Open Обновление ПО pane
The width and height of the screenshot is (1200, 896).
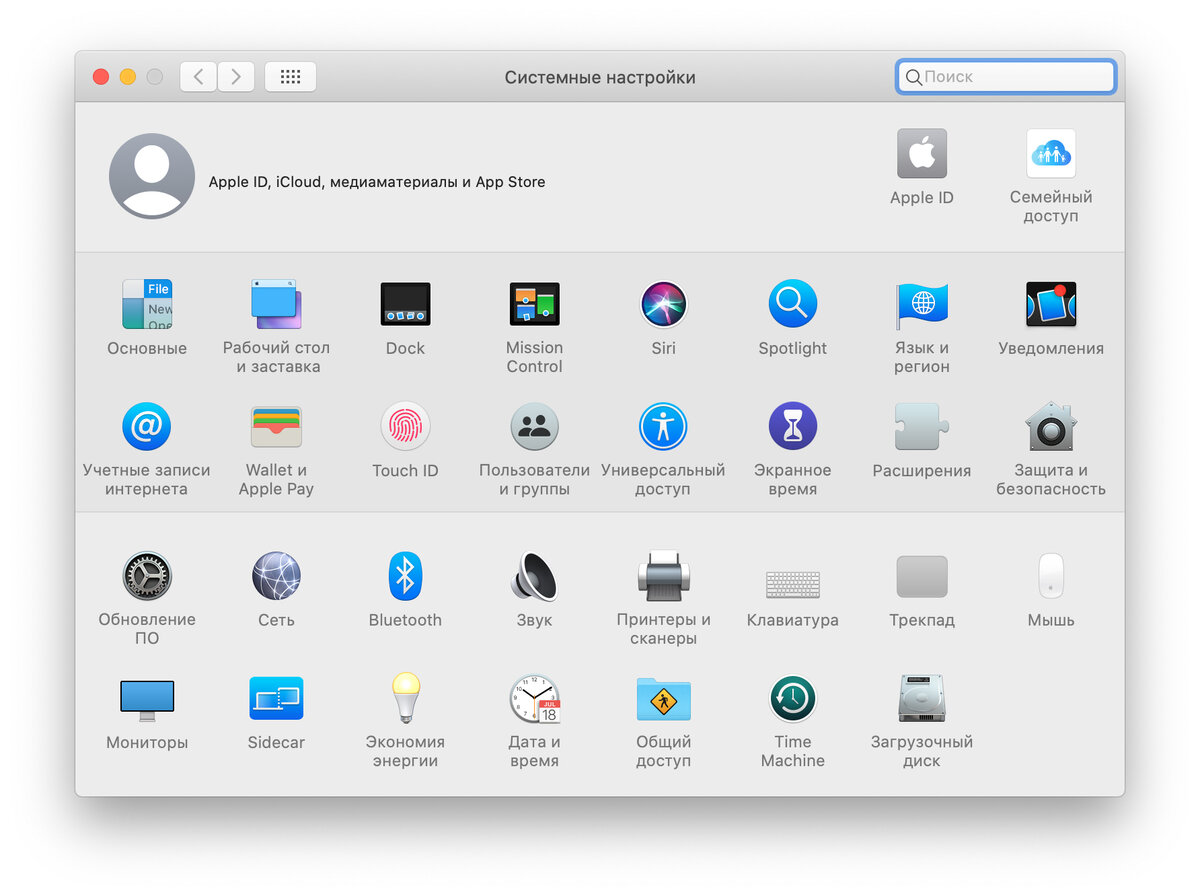[147, 576]
